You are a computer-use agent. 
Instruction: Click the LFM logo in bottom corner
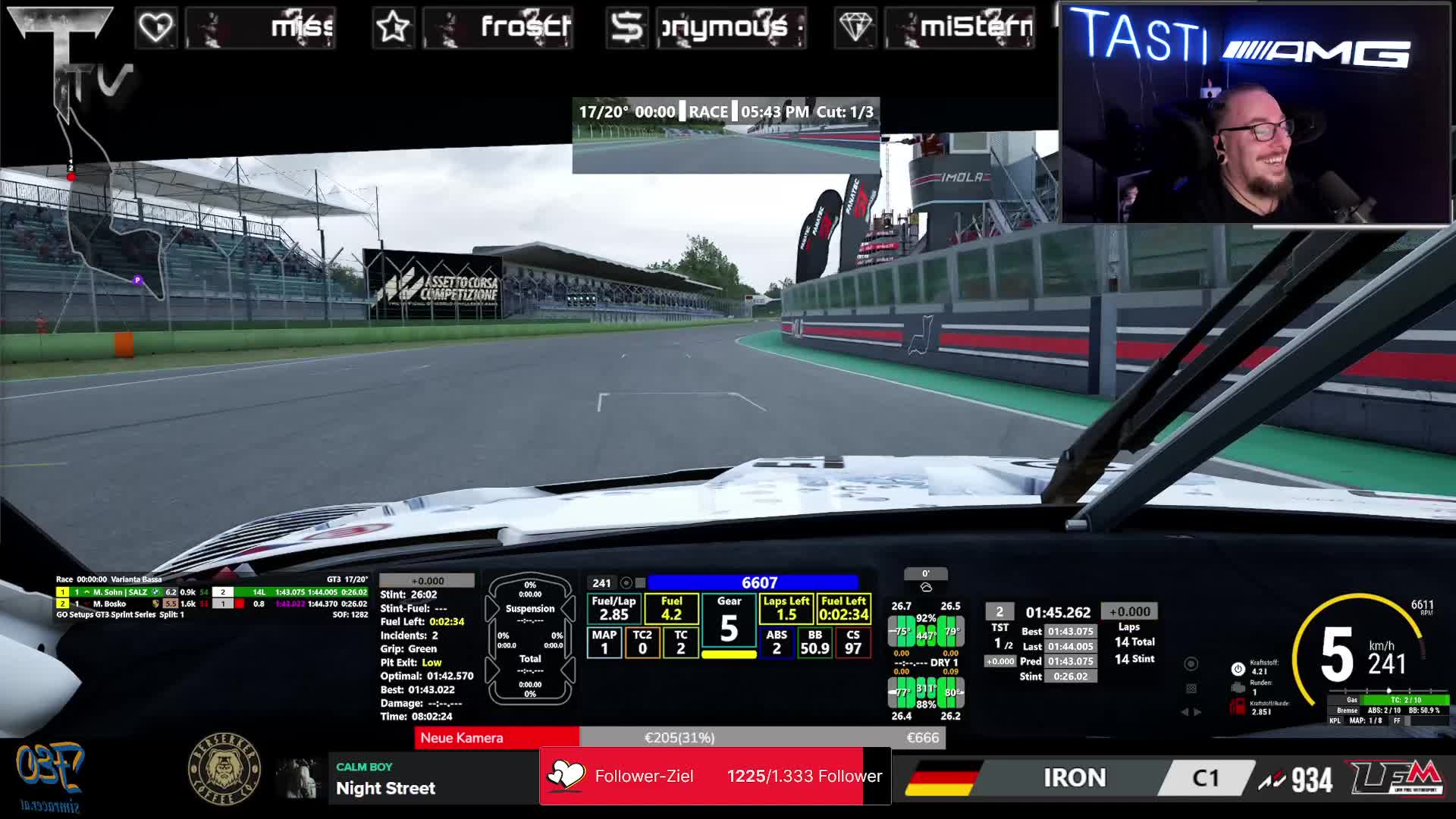tap(1397, 778)
